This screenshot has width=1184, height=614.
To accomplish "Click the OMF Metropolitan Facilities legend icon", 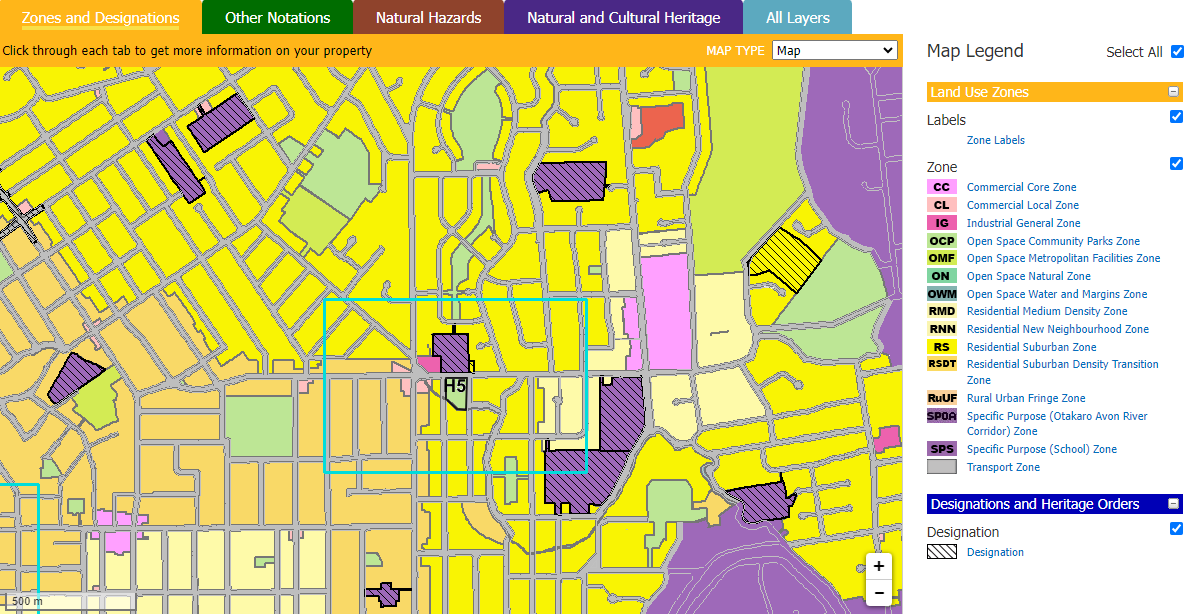I will pyautogui.click(x=942, y=258).
